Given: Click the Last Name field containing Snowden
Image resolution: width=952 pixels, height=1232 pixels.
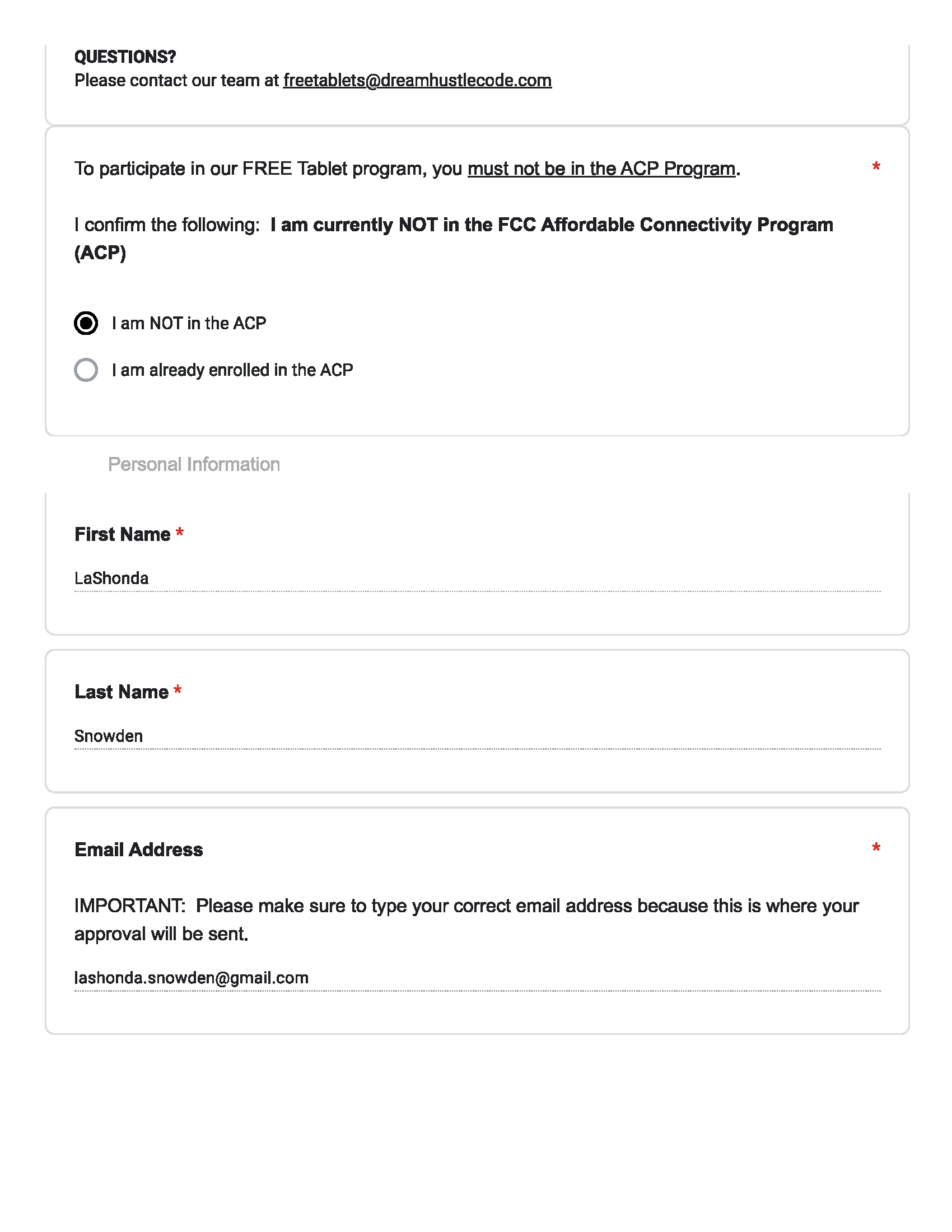Looking at the screenshot, I should (477, 736).
